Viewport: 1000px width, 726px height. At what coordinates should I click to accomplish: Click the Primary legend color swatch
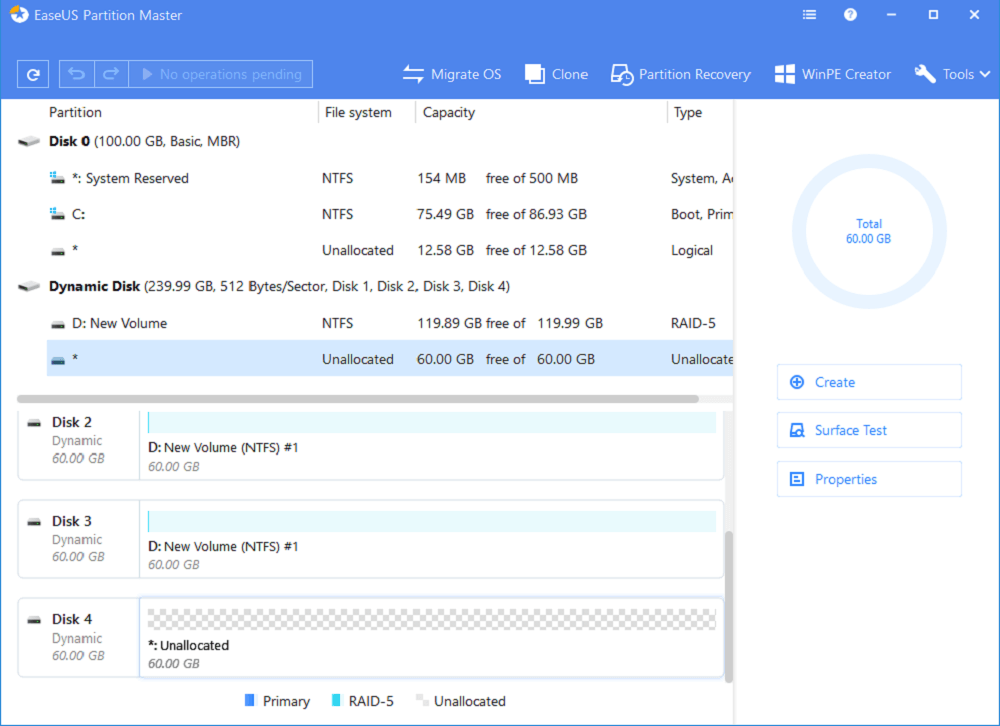coord(249,700)
